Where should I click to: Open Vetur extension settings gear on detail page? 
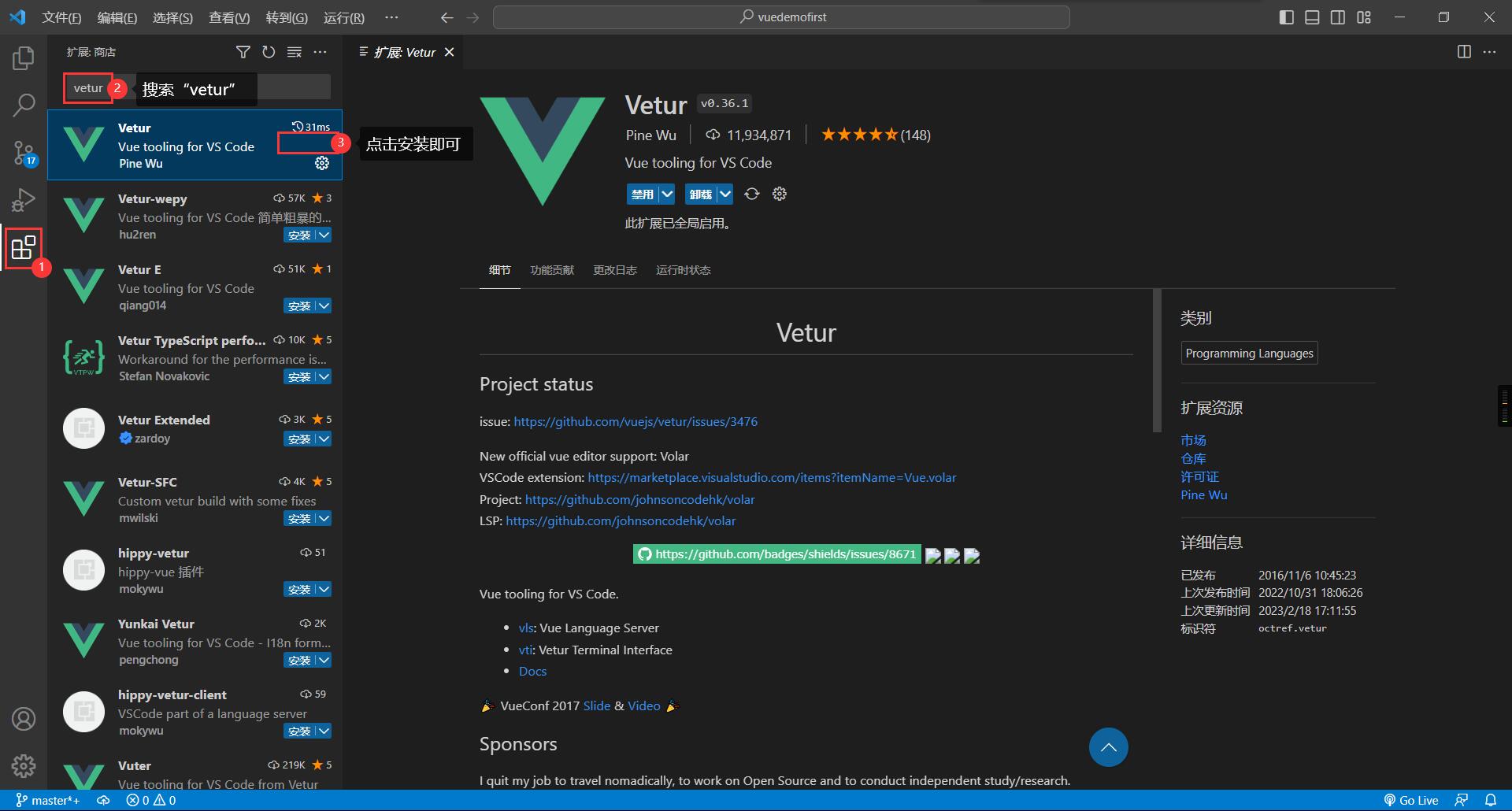(780, 194)
